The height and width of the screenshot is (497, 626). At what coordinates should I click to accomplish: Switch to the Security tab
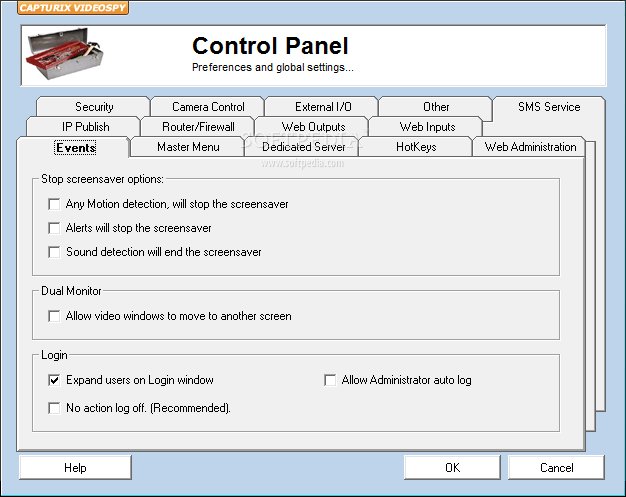pos(94,107)
